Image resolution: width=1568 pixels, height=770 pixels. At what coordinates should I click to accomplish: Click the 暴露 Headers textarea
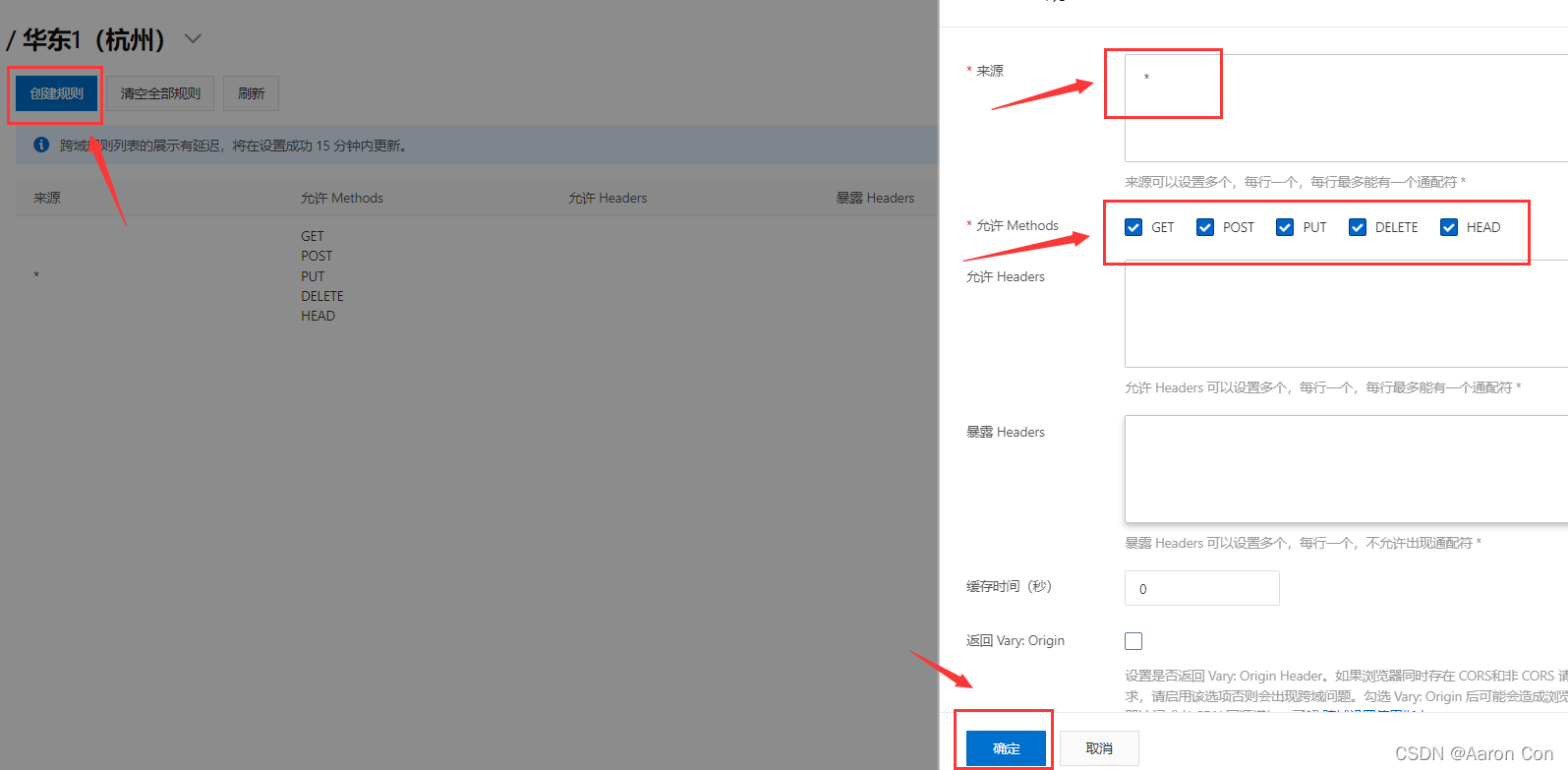click(1346, 469)
